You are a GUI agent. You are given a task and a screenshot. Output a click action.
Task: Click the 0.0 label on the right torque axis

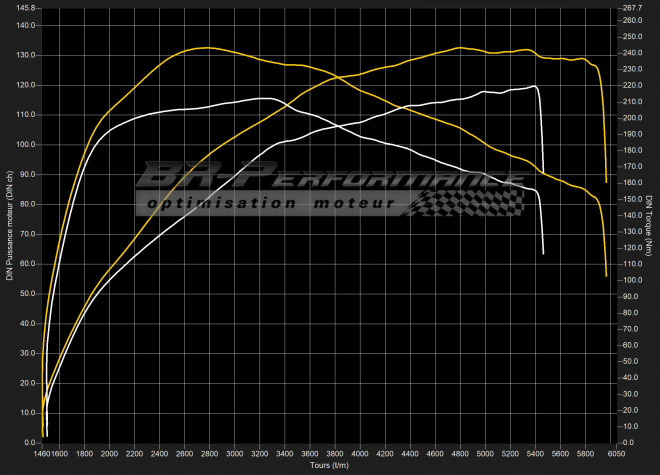coord(628,442)
